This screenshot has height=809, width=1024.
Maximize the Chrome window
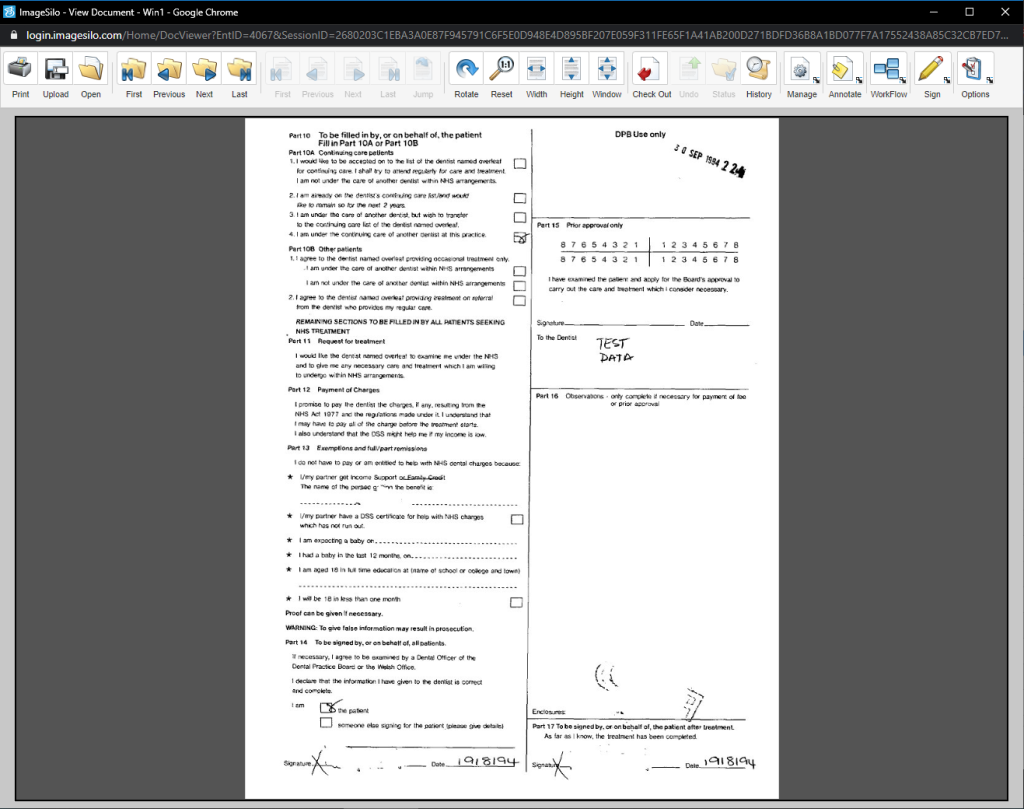970,12
